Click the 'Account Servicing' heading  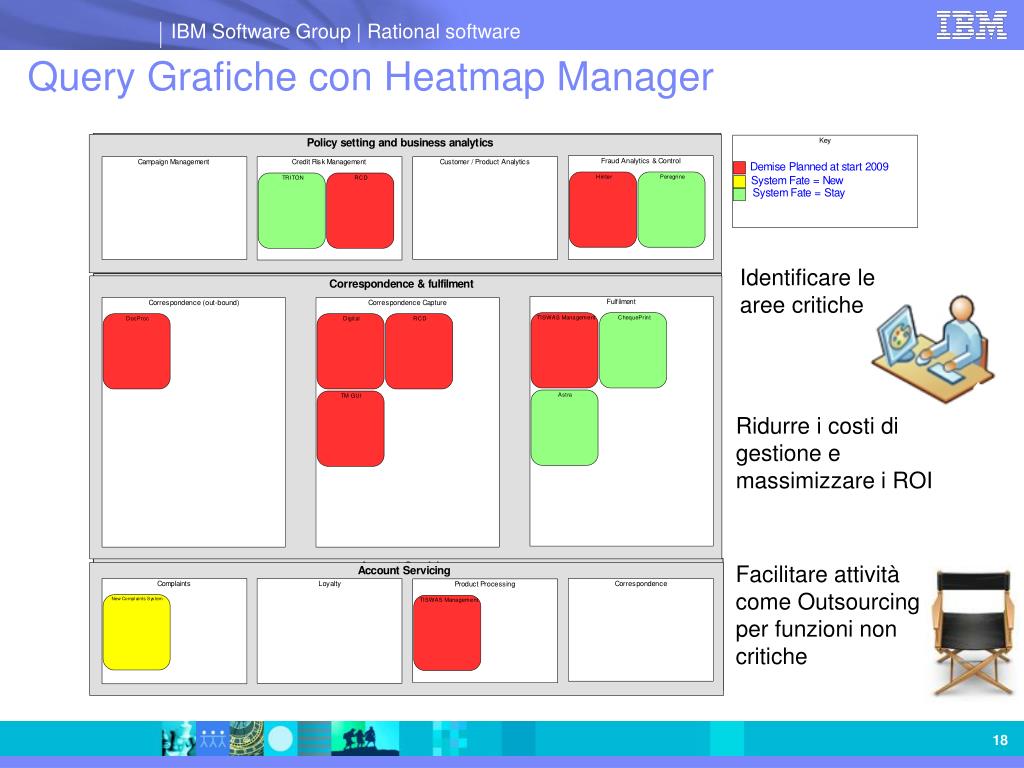[404, 570]
